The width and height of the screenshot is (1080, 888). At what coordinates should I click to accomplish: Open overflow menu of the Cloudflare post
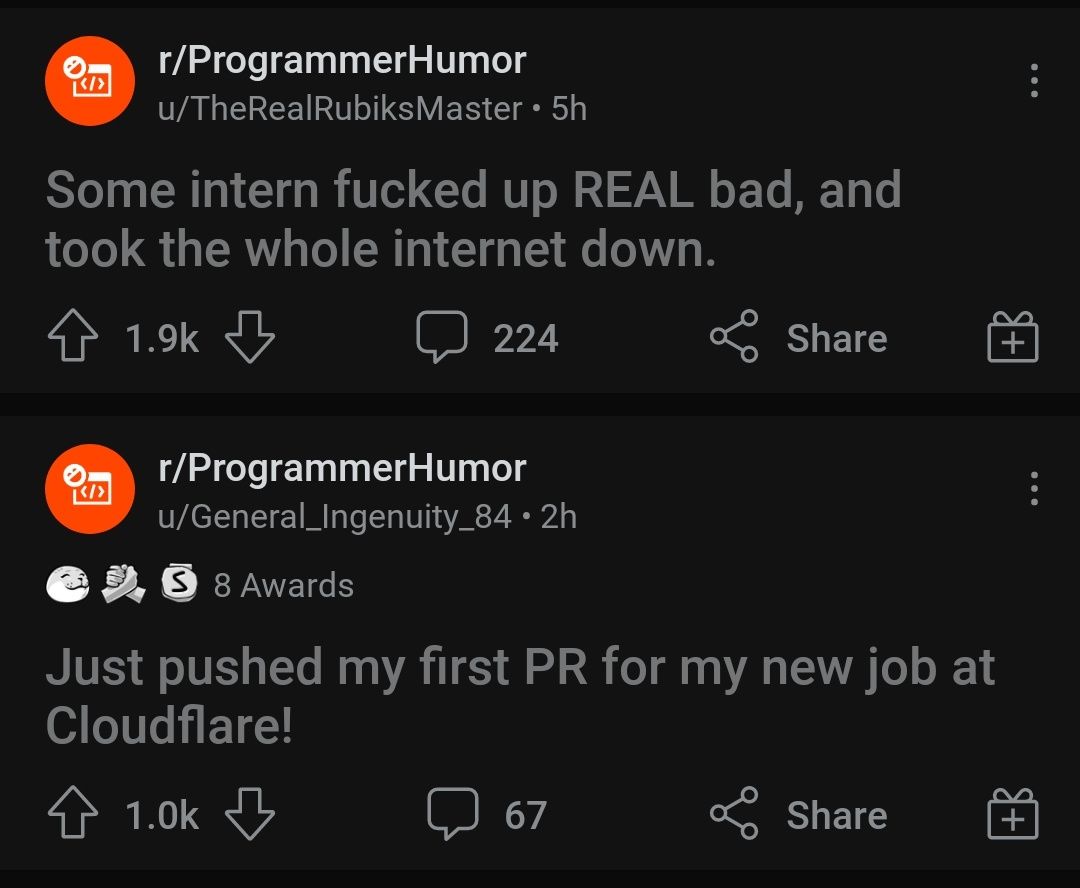coord(1034,488)
